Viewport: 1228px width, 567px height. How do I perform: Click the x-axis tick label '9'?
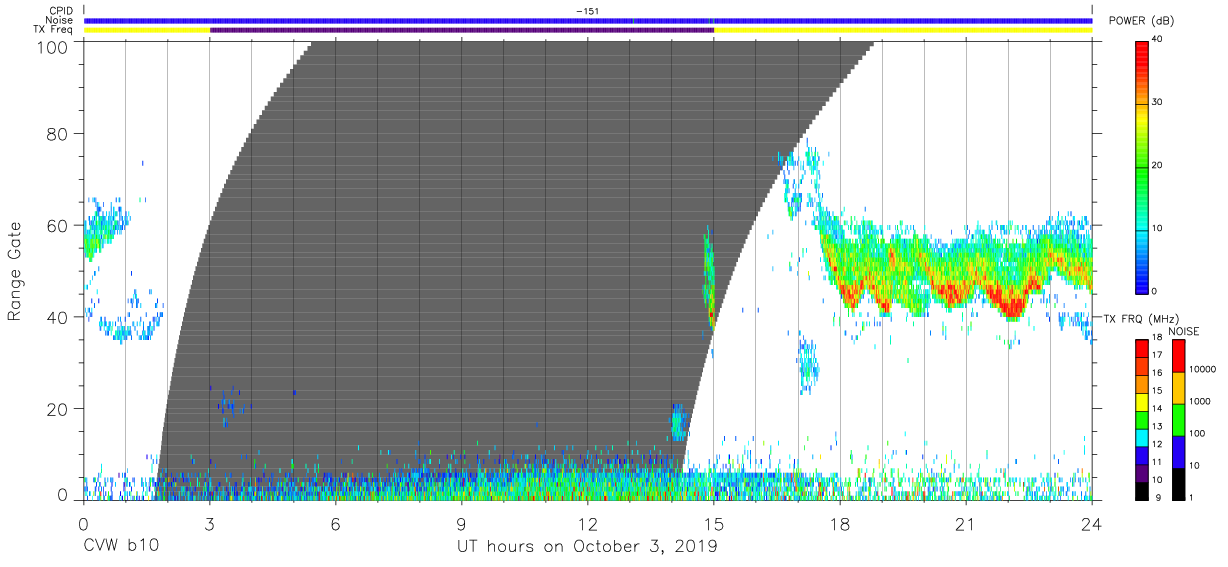click(461, 524)
